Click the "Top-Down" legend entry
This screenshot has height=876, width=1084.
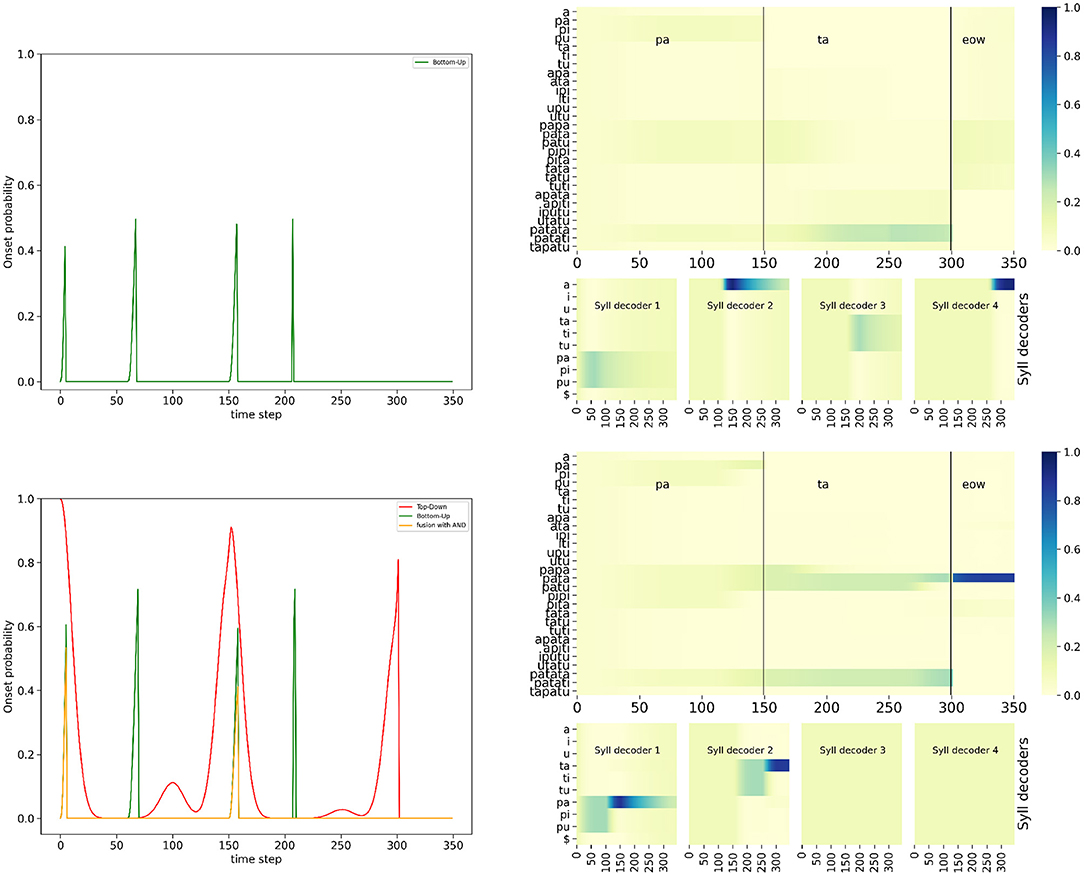pyautogui.click(x=431, y=507)
